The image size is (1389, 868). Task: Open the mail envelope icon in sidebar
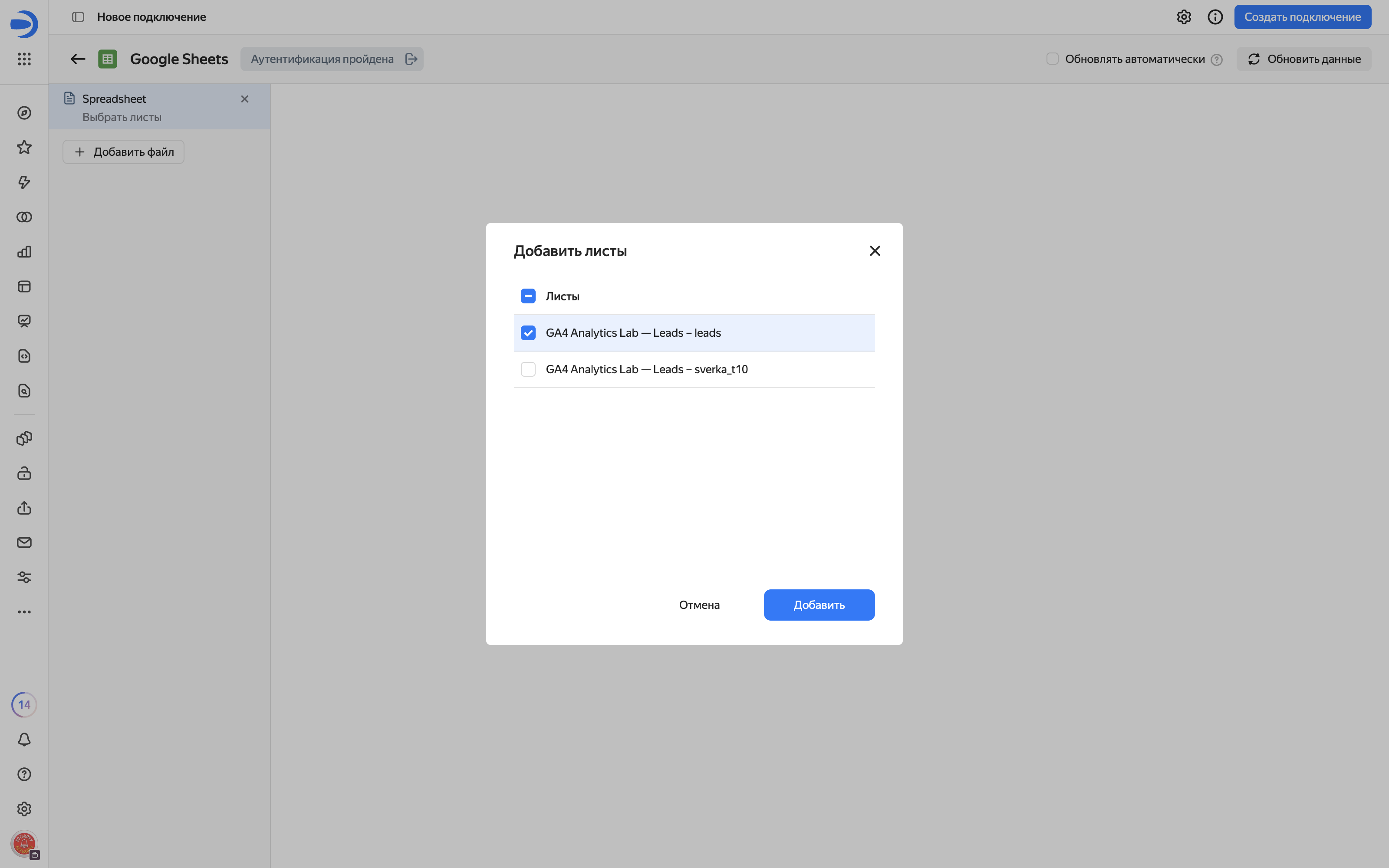[24, 542]
